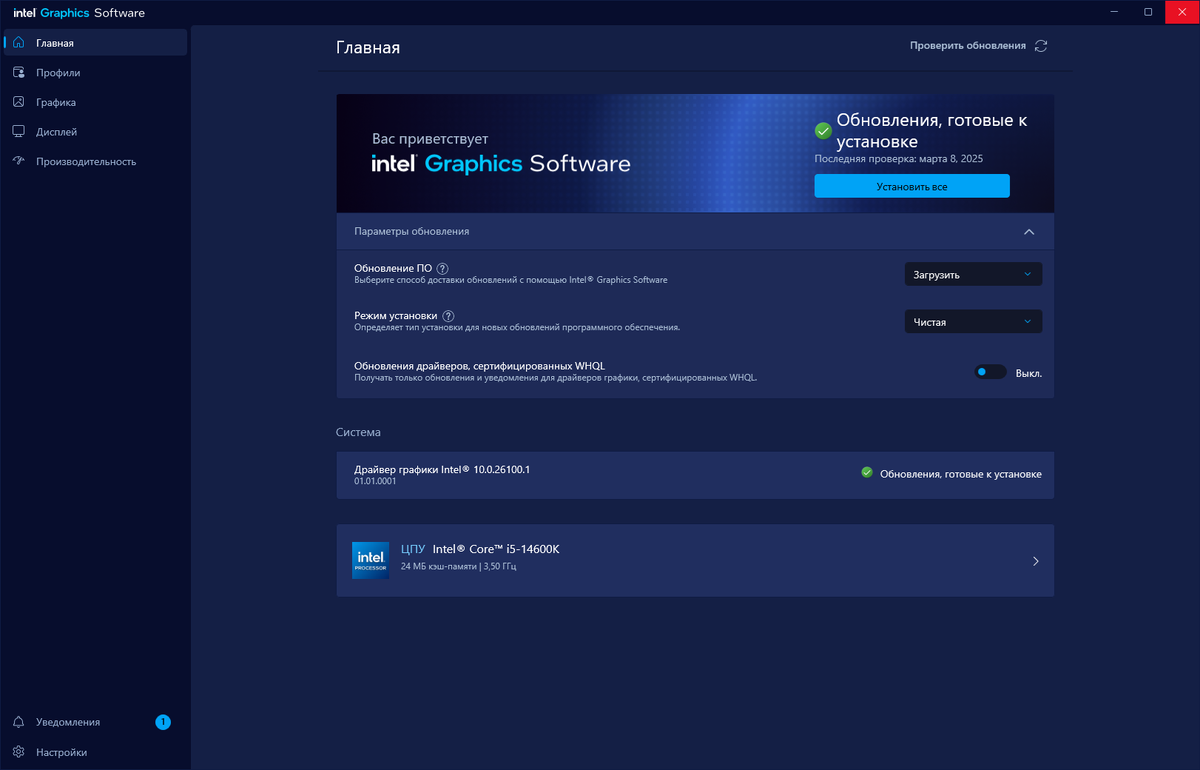This screenshot has width=1200, height=770.
Task: Click the driver version 01.01.0001 text
Action: pos(375,481)
